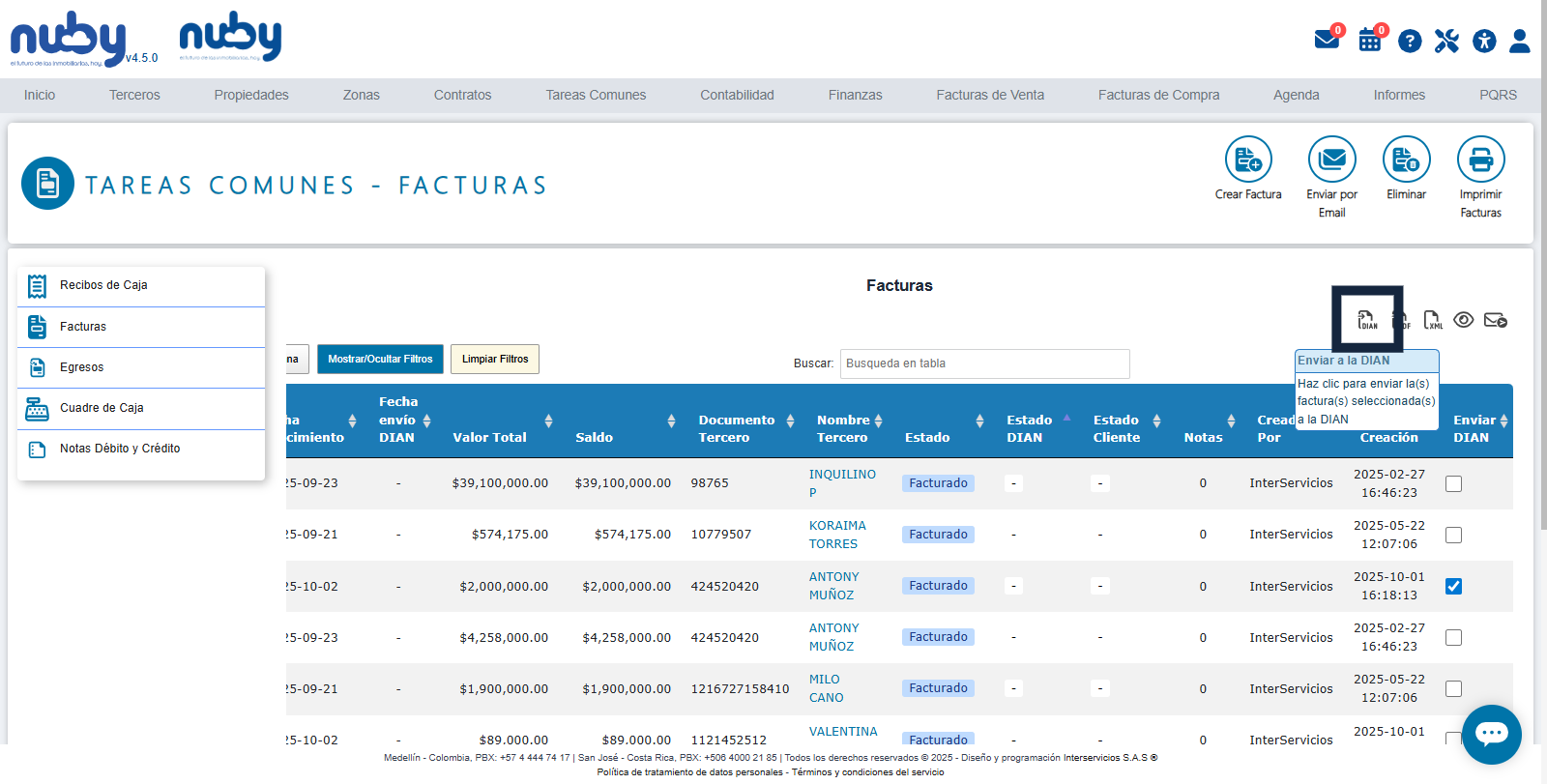
Task: Open the Crear Factura icon
Action: [1248, 160]
